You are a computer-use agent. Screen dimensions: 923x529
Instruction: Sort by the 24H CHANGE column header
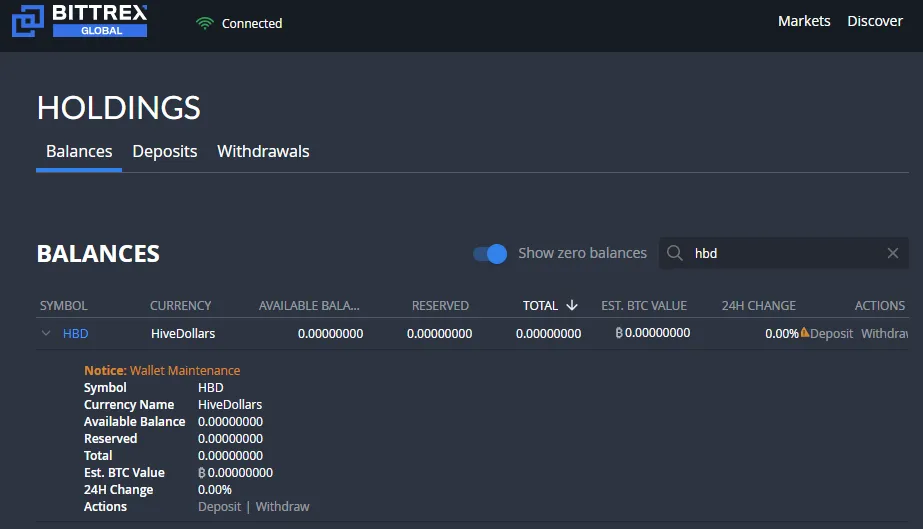coord(759,305)
